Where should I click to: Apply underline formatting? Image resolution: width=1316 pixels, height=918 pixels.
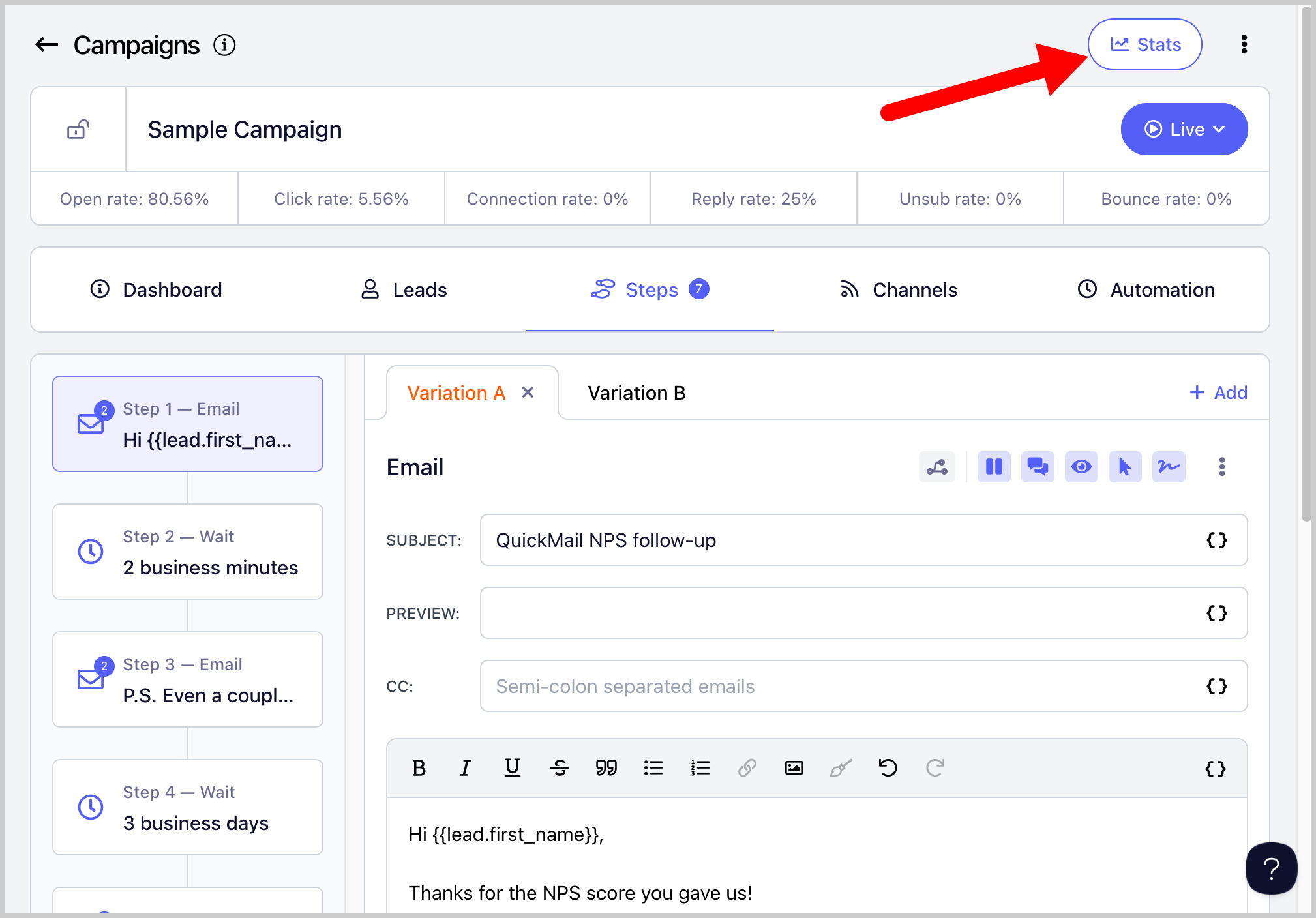pyautogui.click(x=513, y=768)
